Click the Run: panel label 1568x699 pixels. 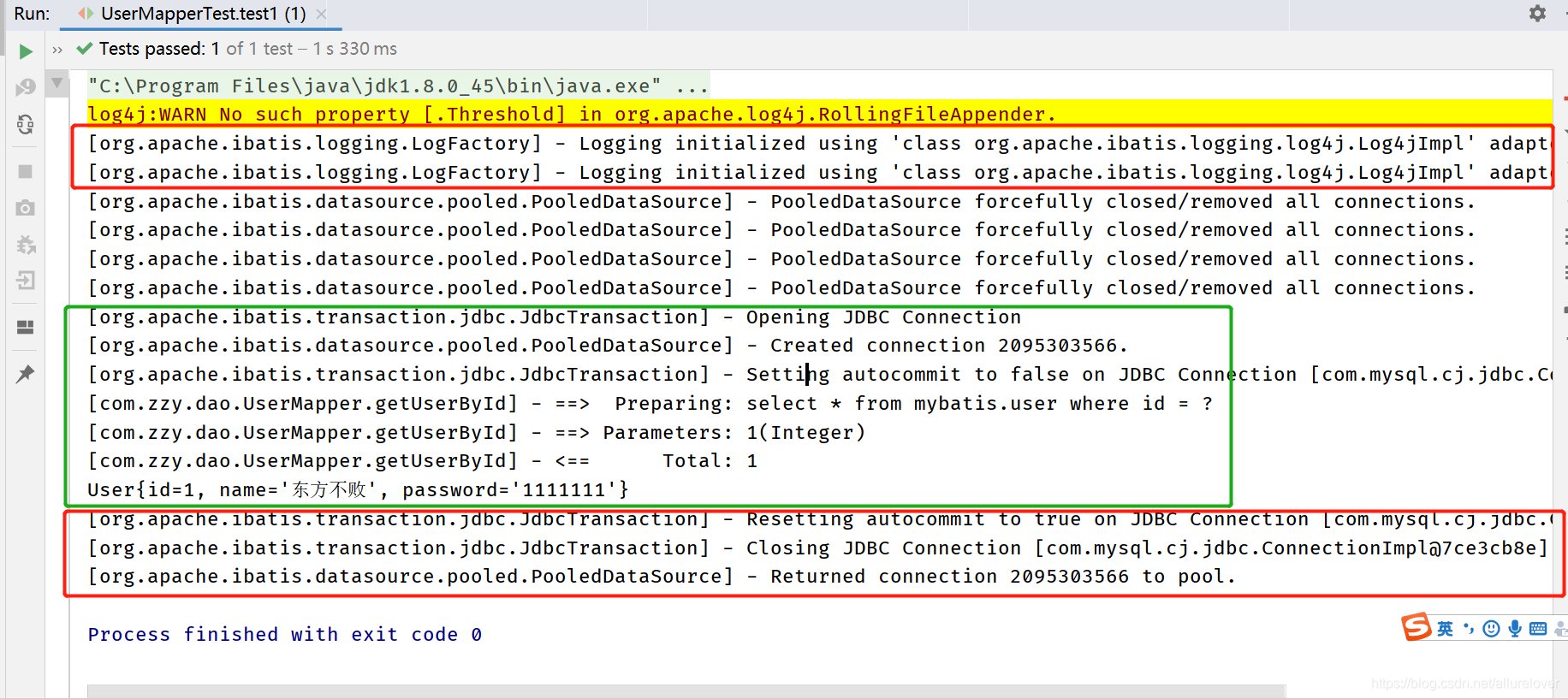pyautogui.click(x=32, y=14)
